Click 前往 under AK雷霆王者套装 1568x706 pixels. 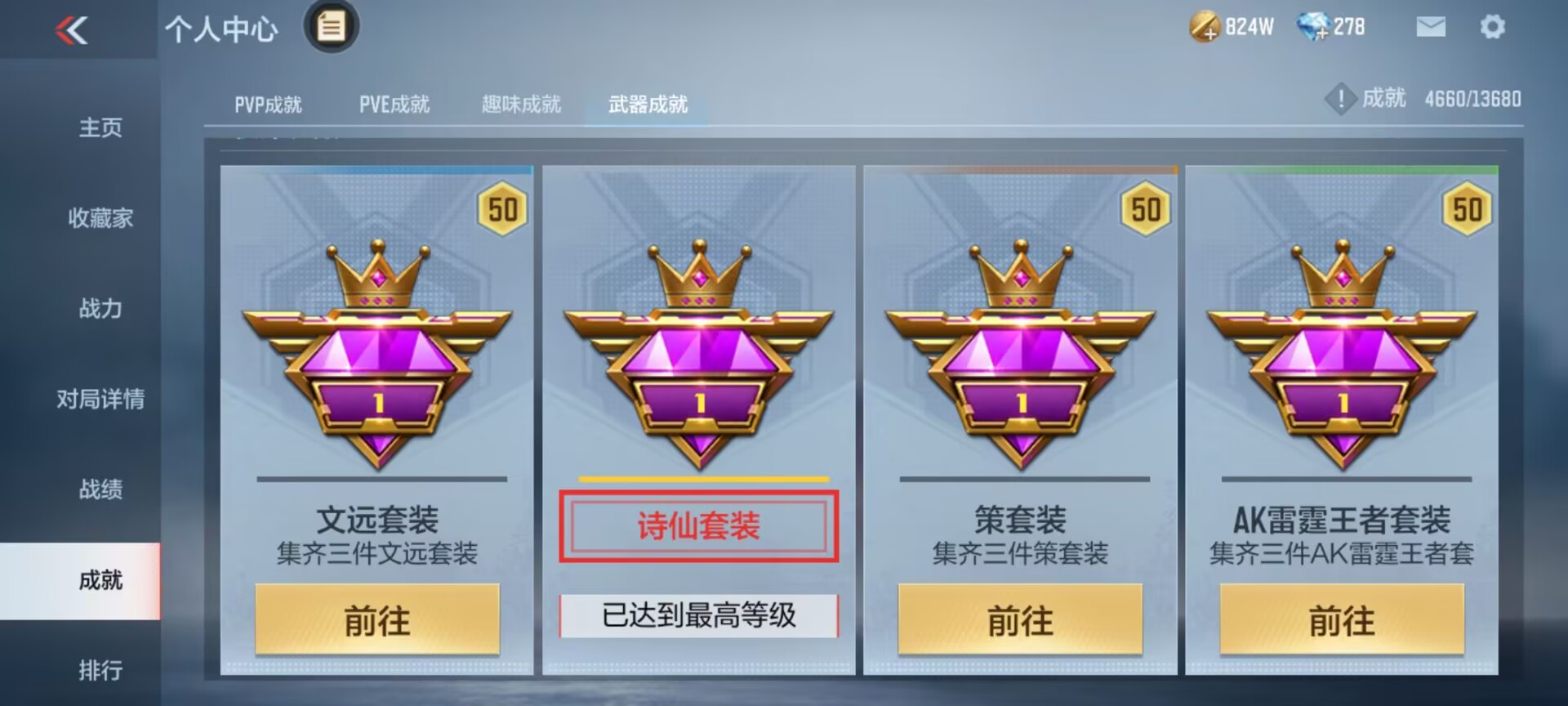pos(1342,620)
